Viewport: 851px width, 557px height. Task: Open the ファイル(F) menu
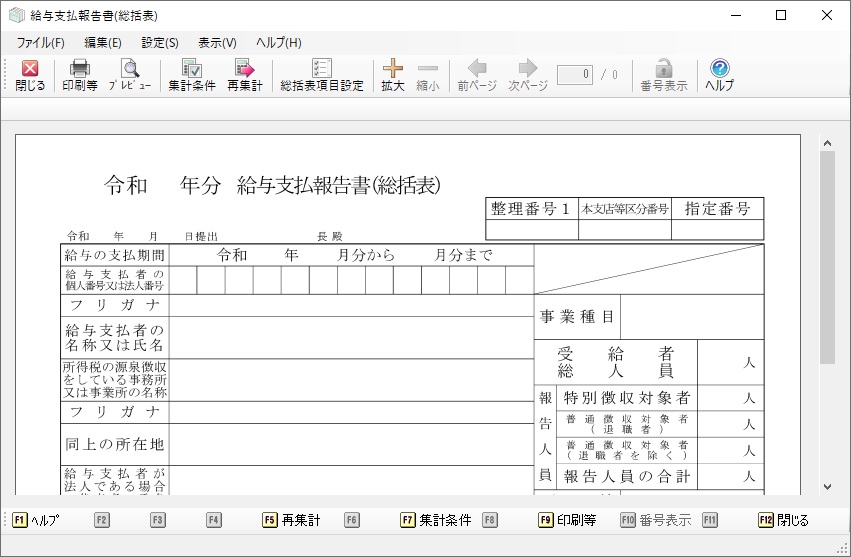tap(40, 43)
